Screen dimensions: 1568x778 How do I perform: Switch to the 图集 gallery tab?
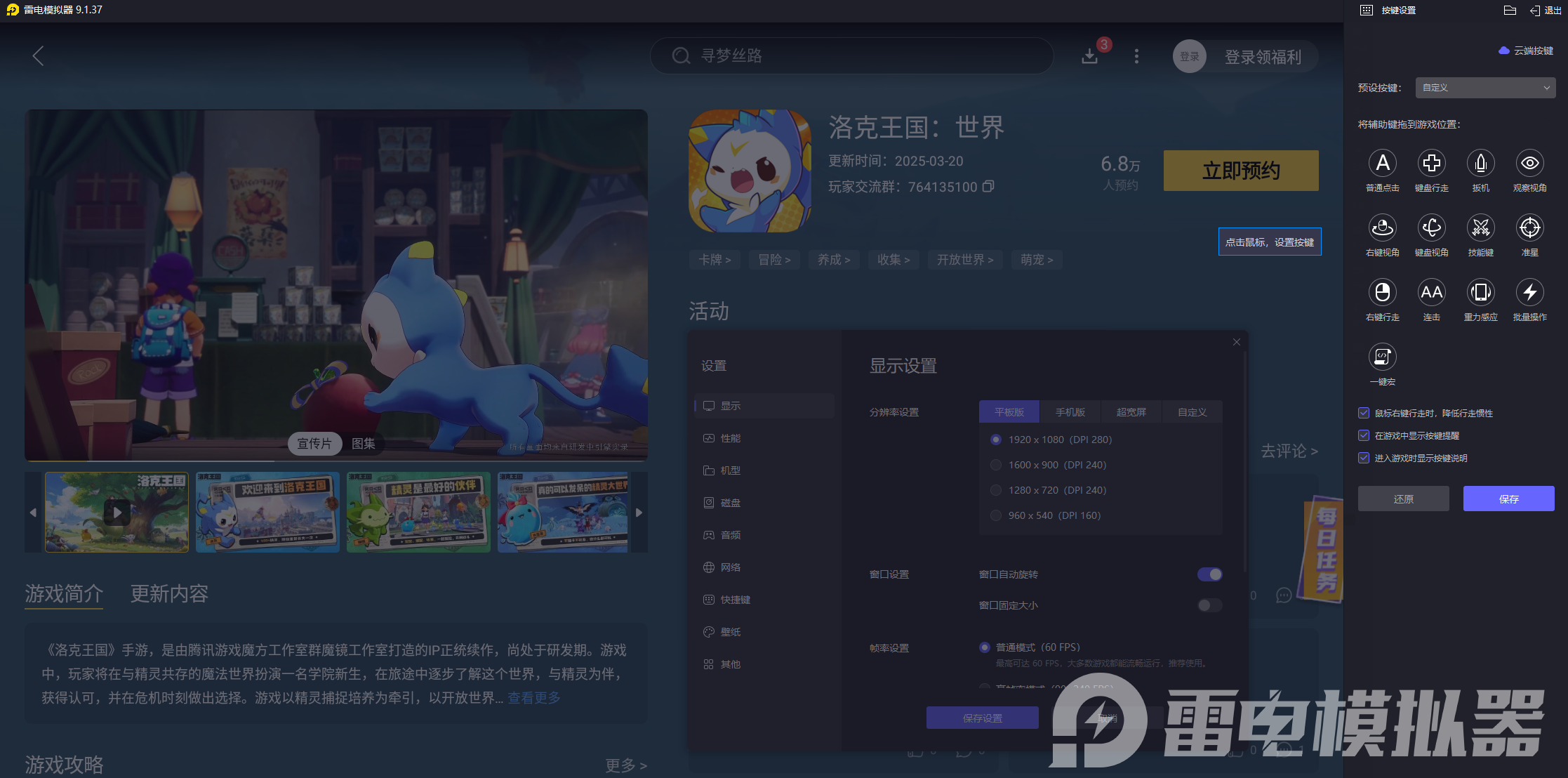coord(364,444)
